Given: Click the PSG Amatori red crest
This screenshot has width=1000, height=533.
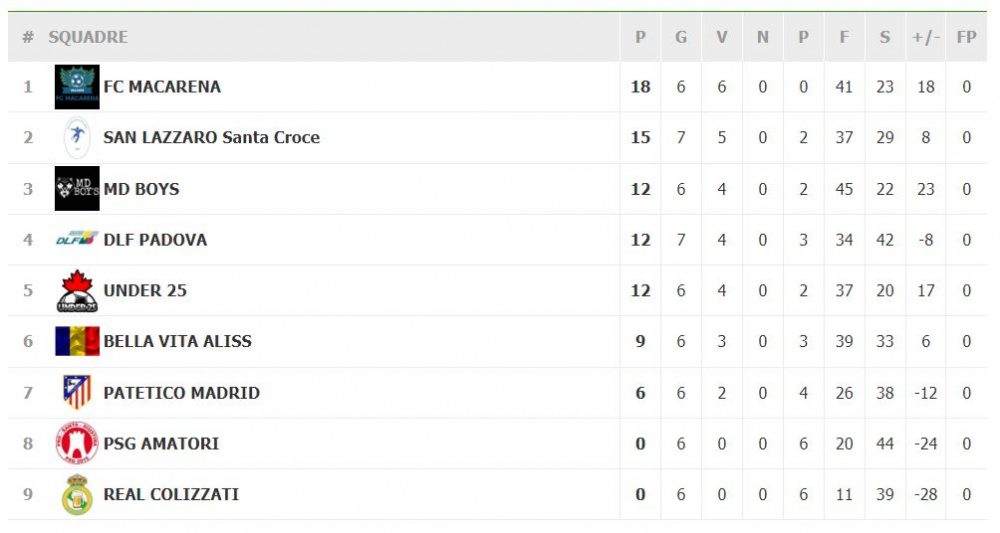Looking at the screenshot, I should coord(77,443).
